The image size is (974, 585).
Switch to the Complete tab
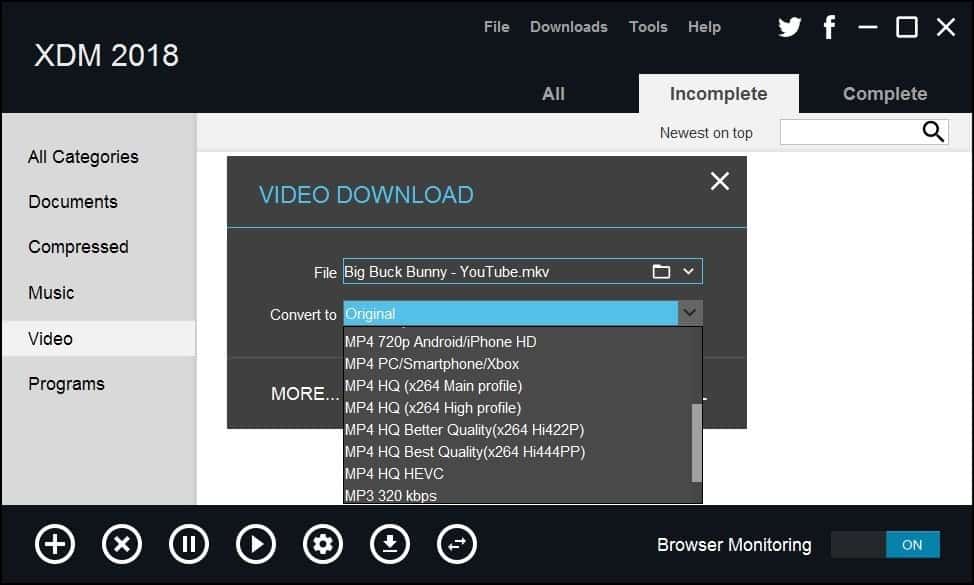884,93
